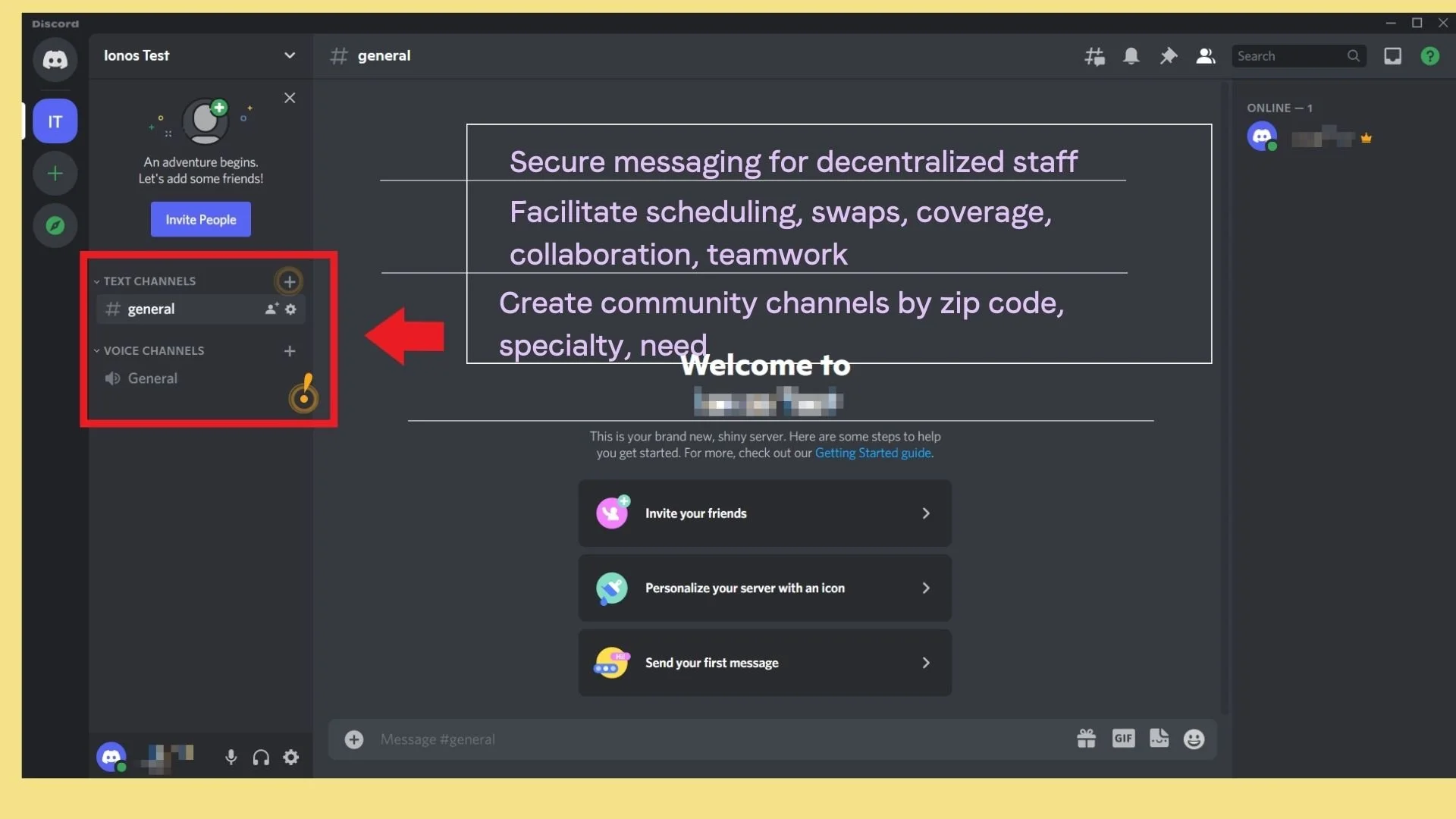Click the ONLINE — 1 member heading
This screenshot has height=819, width=1456.
[1279, 108]
